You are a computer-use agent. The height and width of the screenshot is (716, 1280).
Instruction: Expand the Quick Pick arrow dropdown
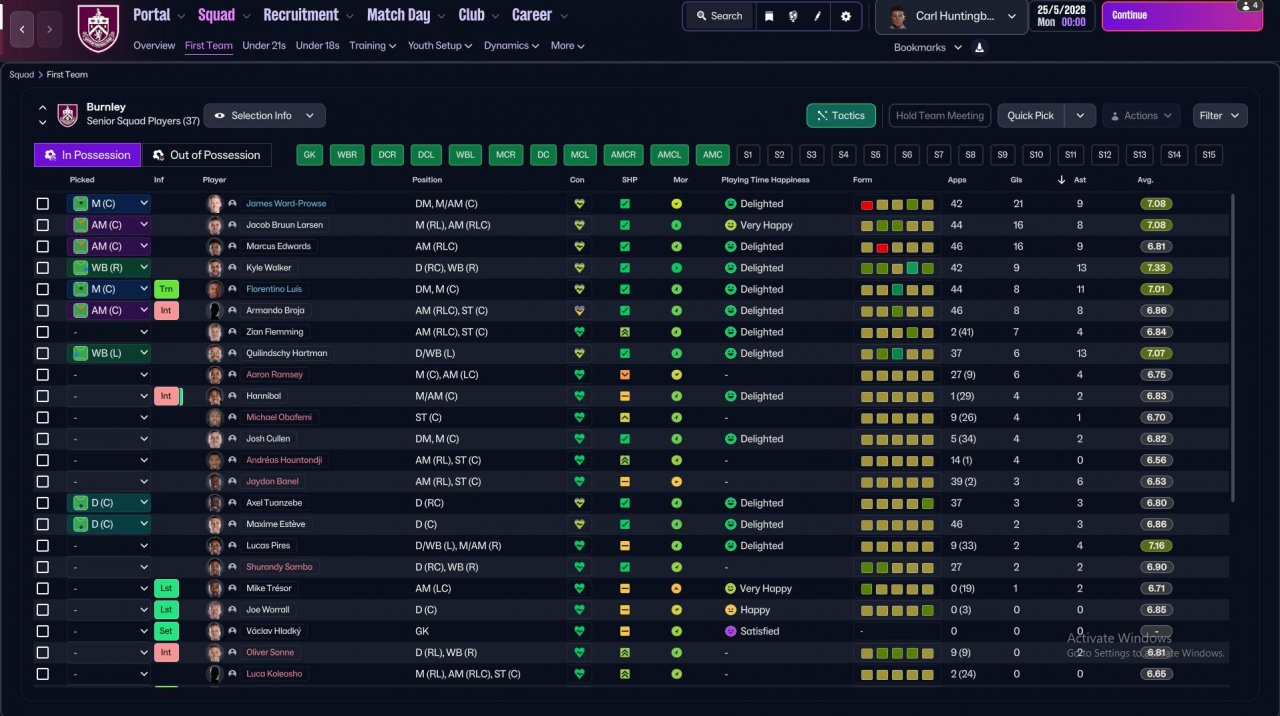coord(1080,116)
